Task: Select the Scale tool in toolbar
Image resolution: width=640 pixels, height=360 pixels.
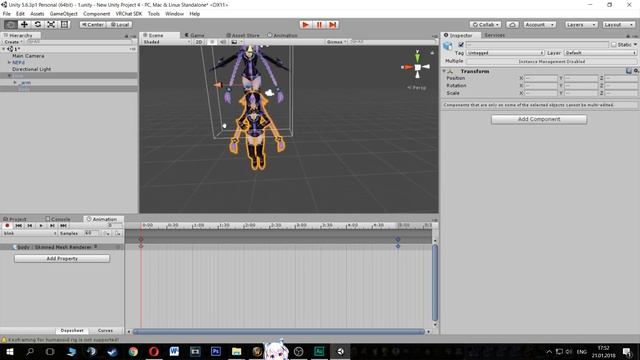Action: pyautogui.click(x=51, y=24)
